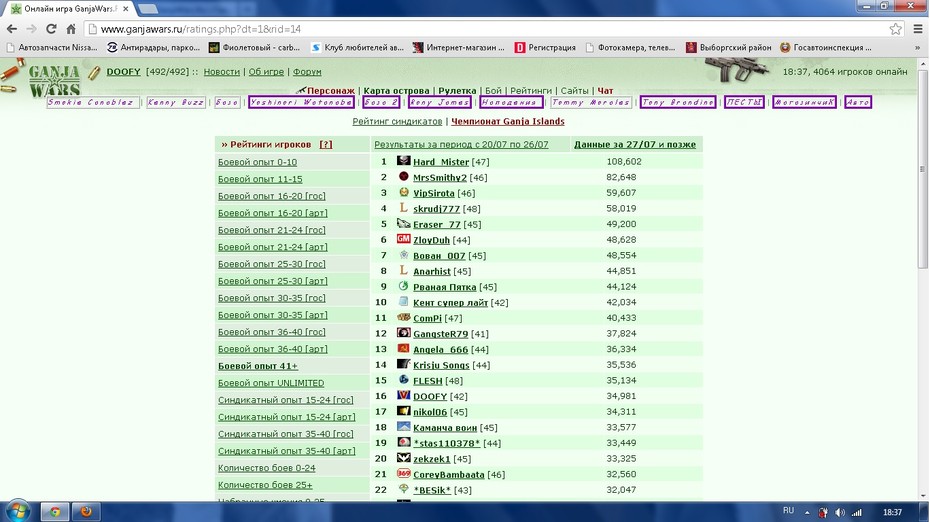
Task: Open the Windows Start orb
Action: [x=17, y=511]
